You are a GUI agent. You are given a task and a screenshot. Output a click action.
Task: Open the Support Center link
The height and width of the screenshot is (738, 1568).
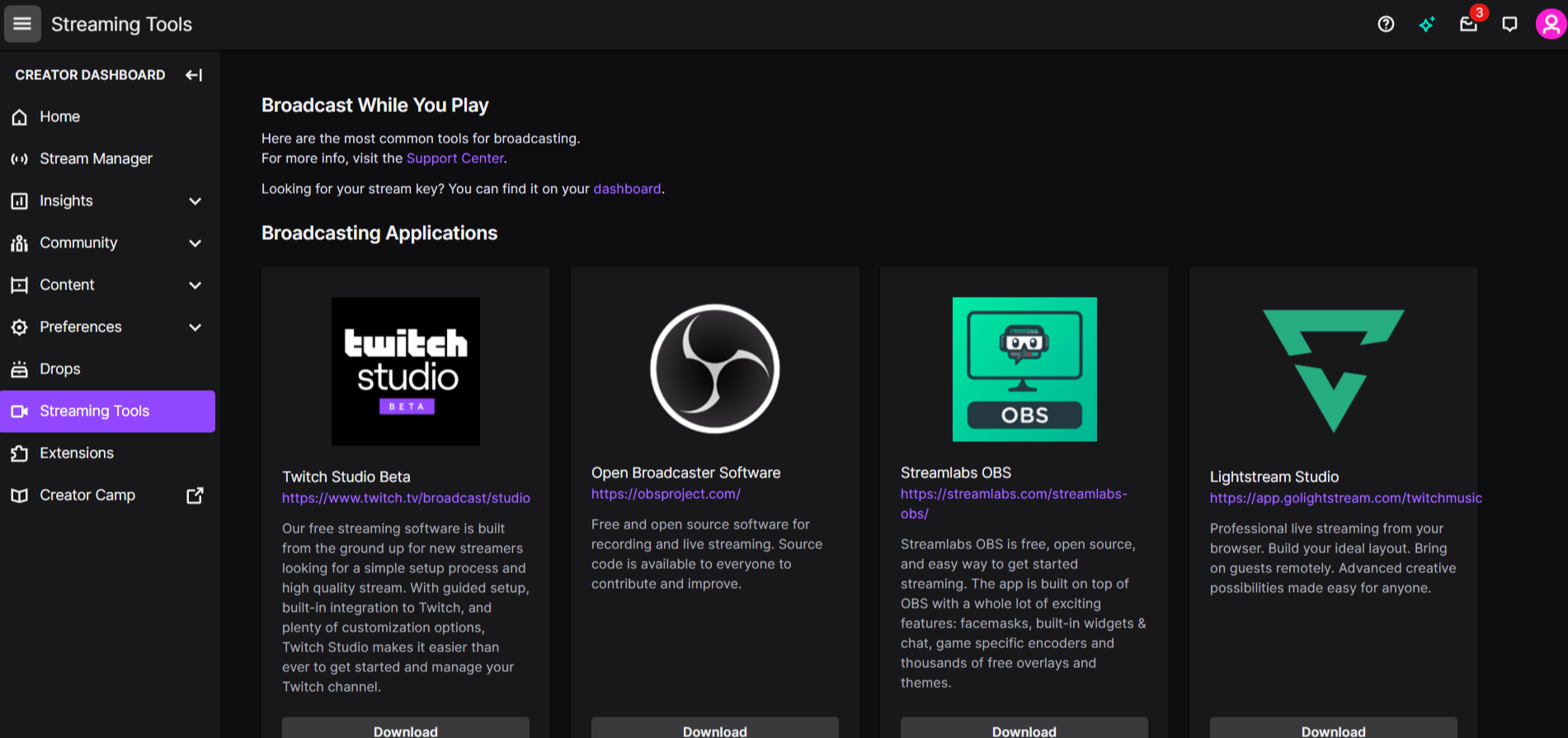click(x=454, y=158)
